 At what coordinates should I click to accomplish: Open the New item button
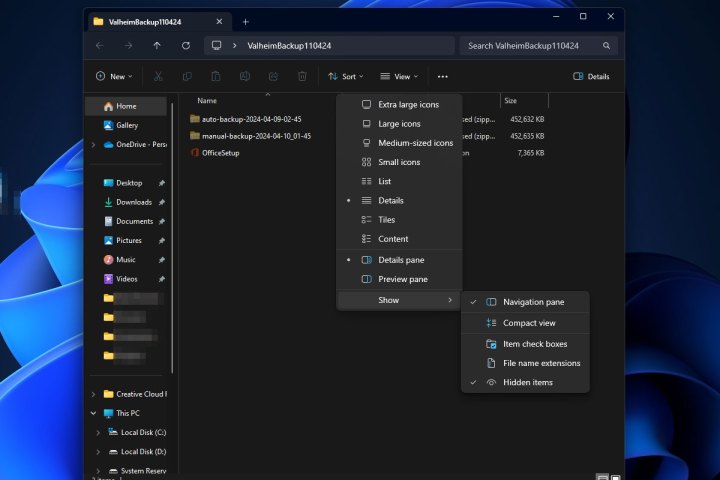(115, 76)
